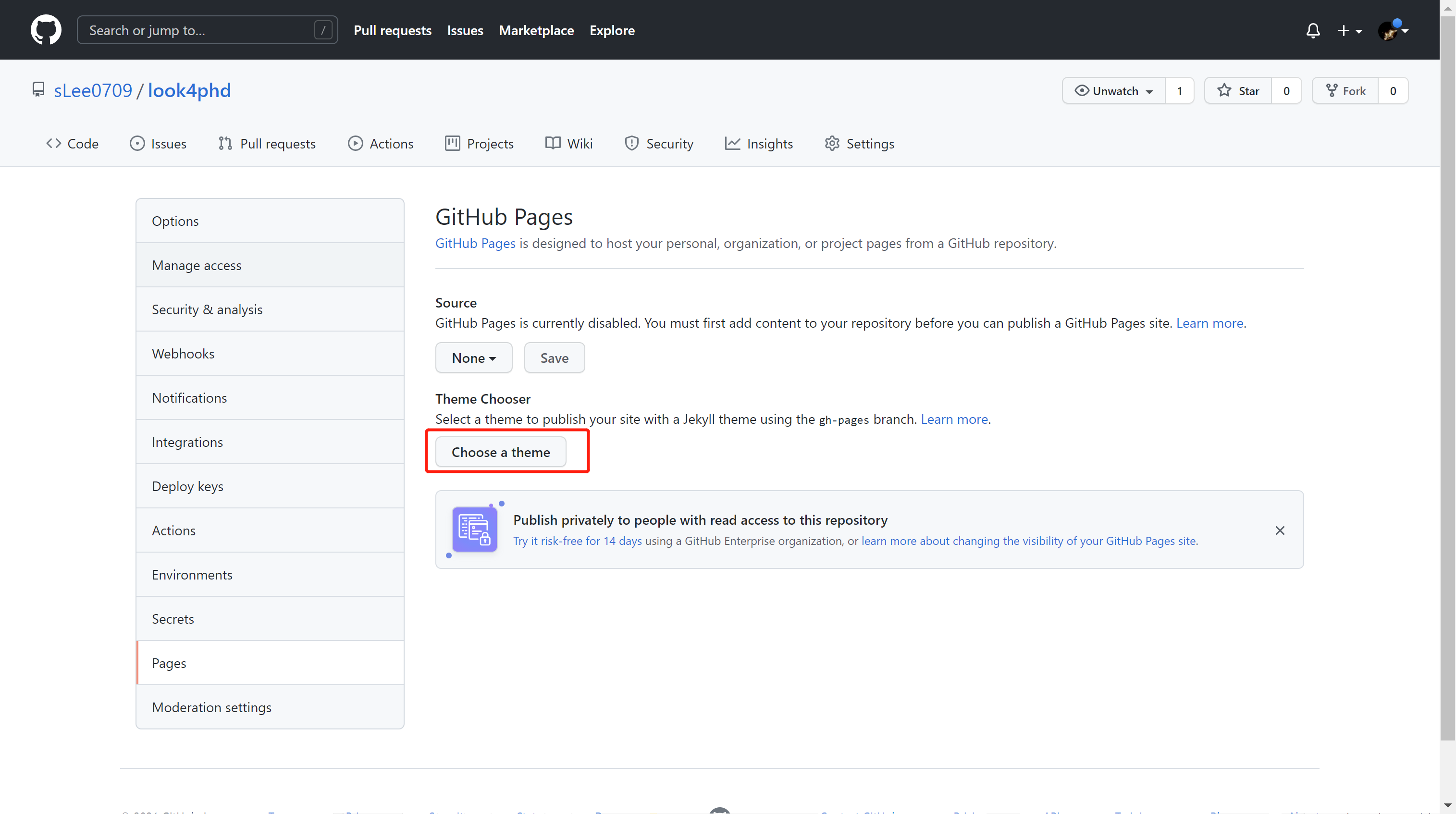
Task: Click the GitHub octocat logo
Action: pos(46,30)
